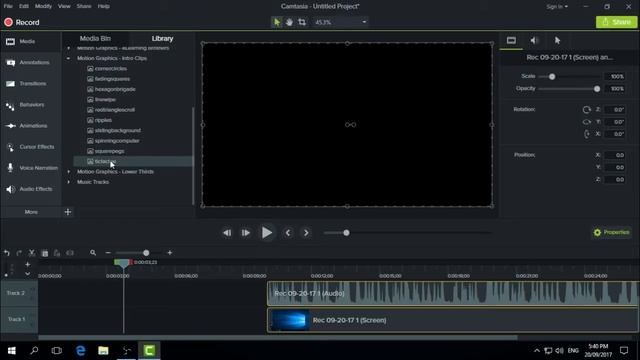Add a new timeline track

point(27,264)
